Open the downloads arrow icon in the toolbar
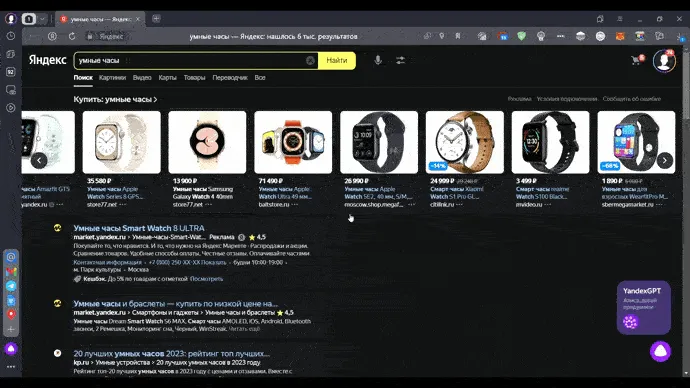The height and width of the screenshot is (388, 690). pos(680,37)
